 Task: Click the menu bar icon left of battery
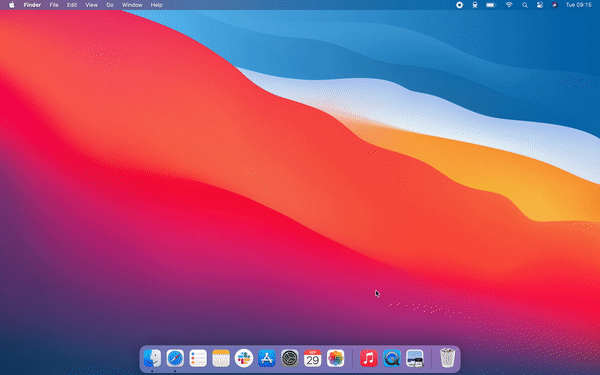coord(475,5)
